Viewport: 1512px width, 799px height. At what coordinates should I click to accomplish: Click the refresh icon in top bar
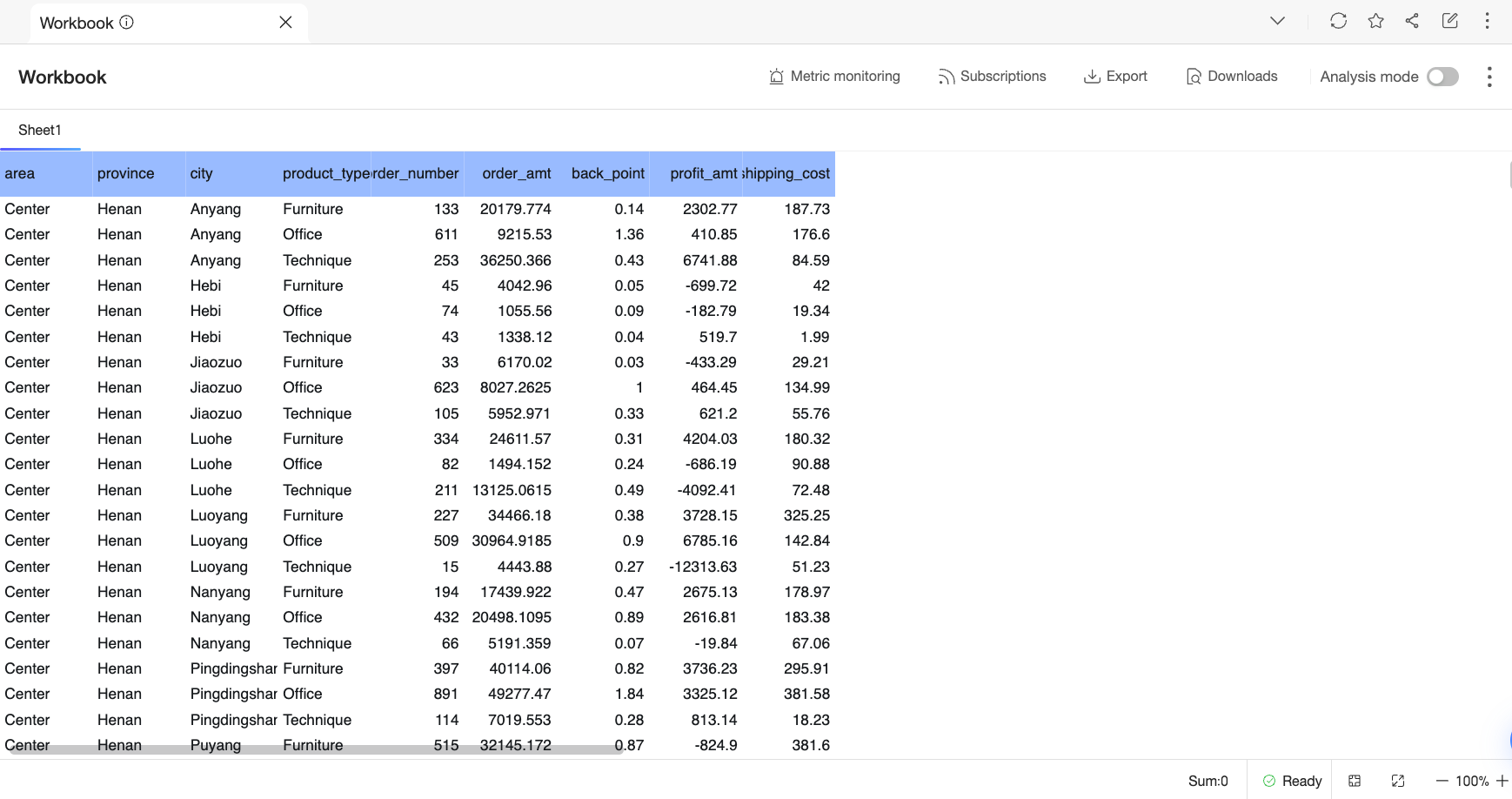1338,21
